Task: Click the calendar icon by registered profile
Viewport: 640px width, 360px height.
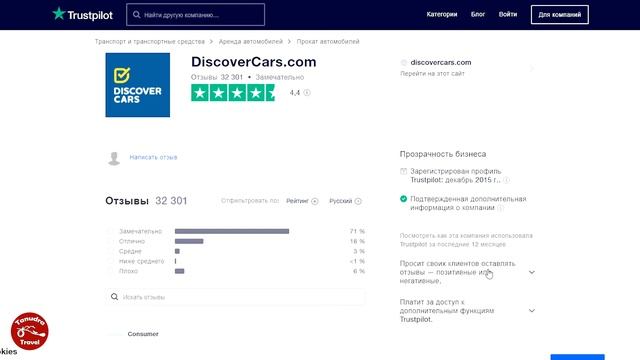Action: (x=403, y=171)
